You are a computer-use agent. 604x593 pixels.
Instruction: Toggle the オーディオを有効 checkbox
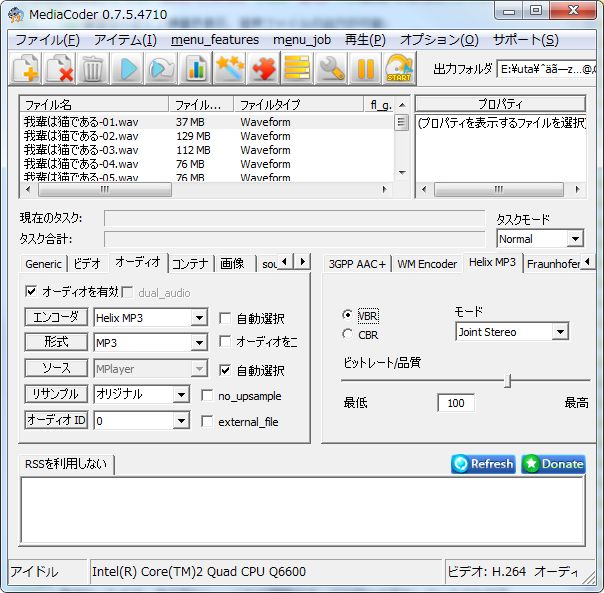click(x=31, y=291)
